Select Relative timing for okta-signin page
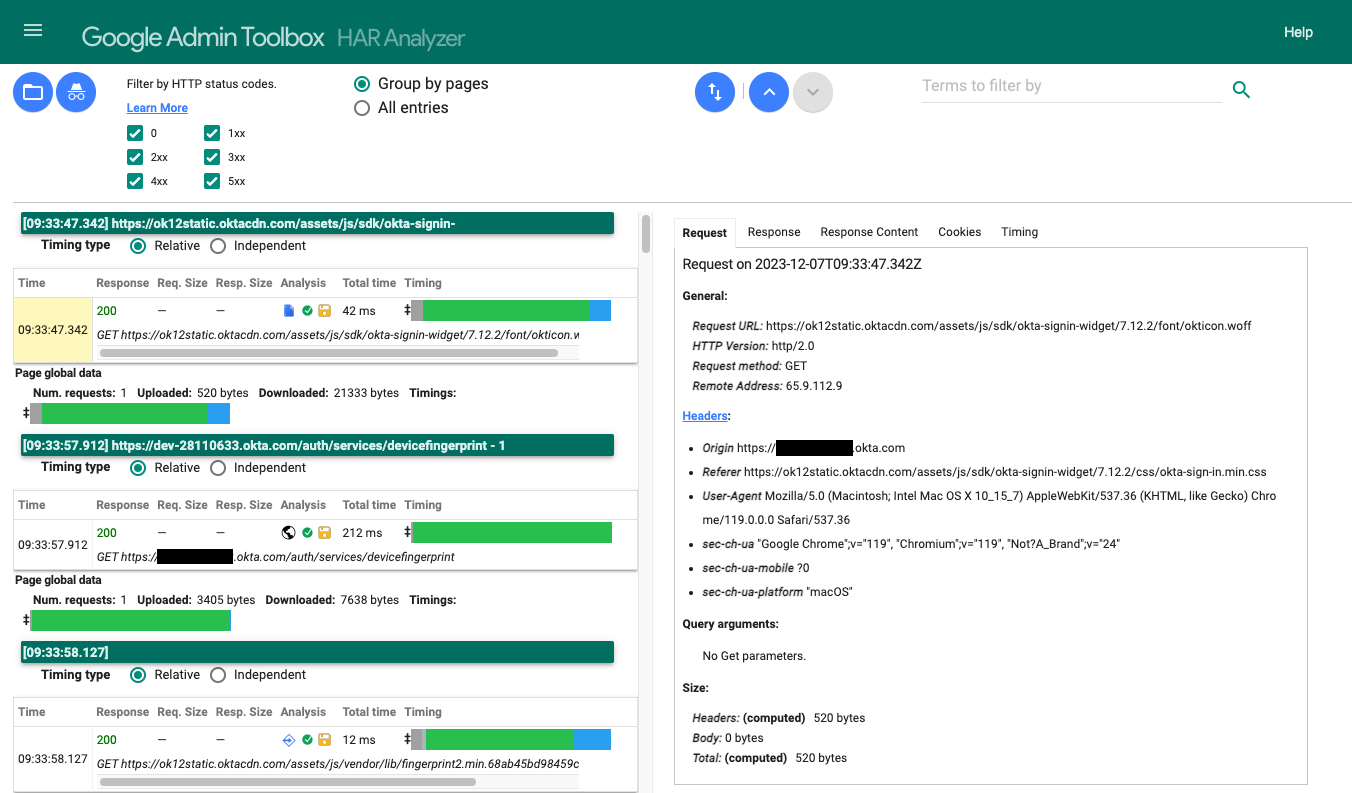The width and height of the screenshot is (1352, 793). (138, 246)
